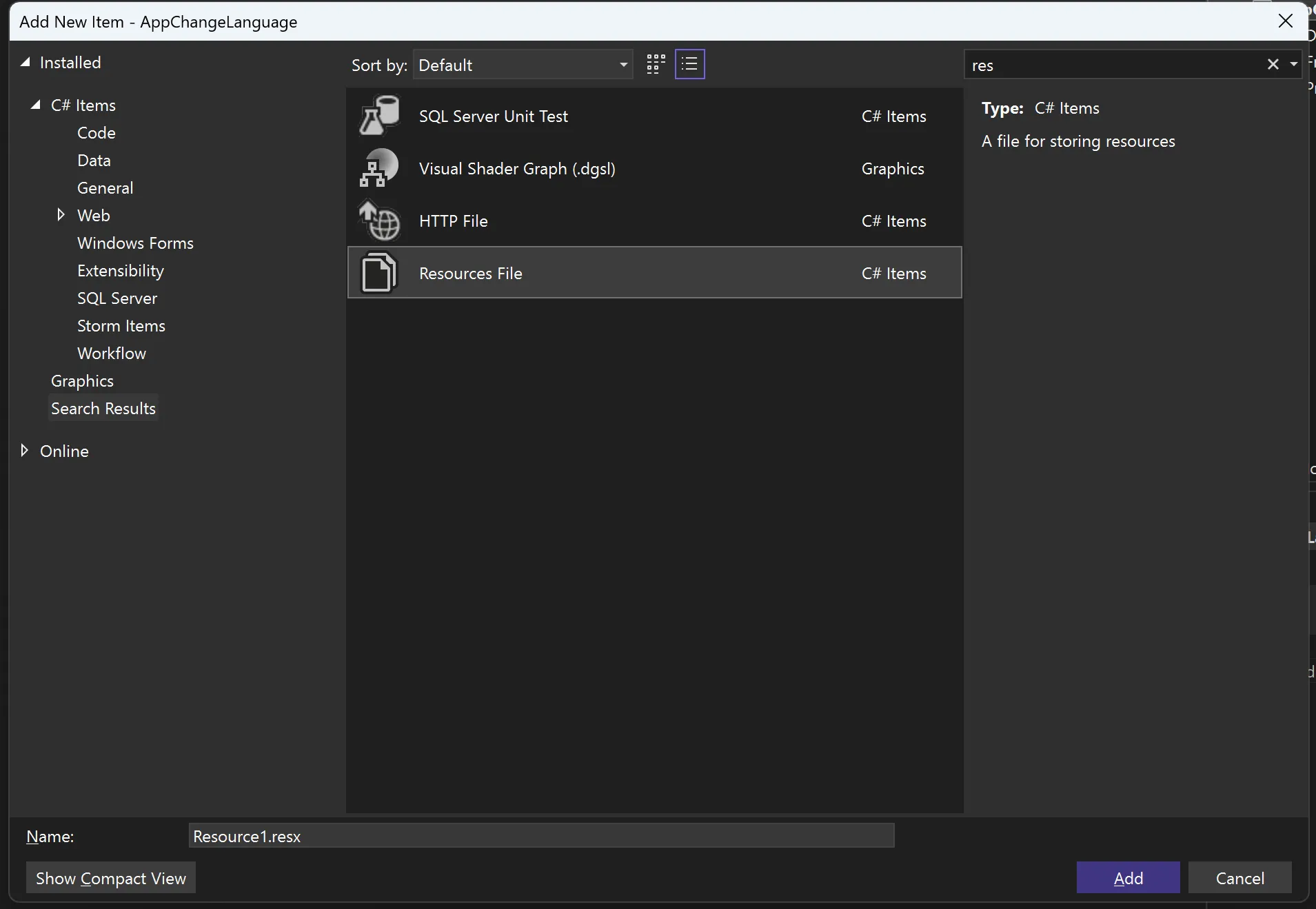The width and height of the screenshot is (1316, 909).
Task: Select the Workflow category
Action: tap(112, 353)
